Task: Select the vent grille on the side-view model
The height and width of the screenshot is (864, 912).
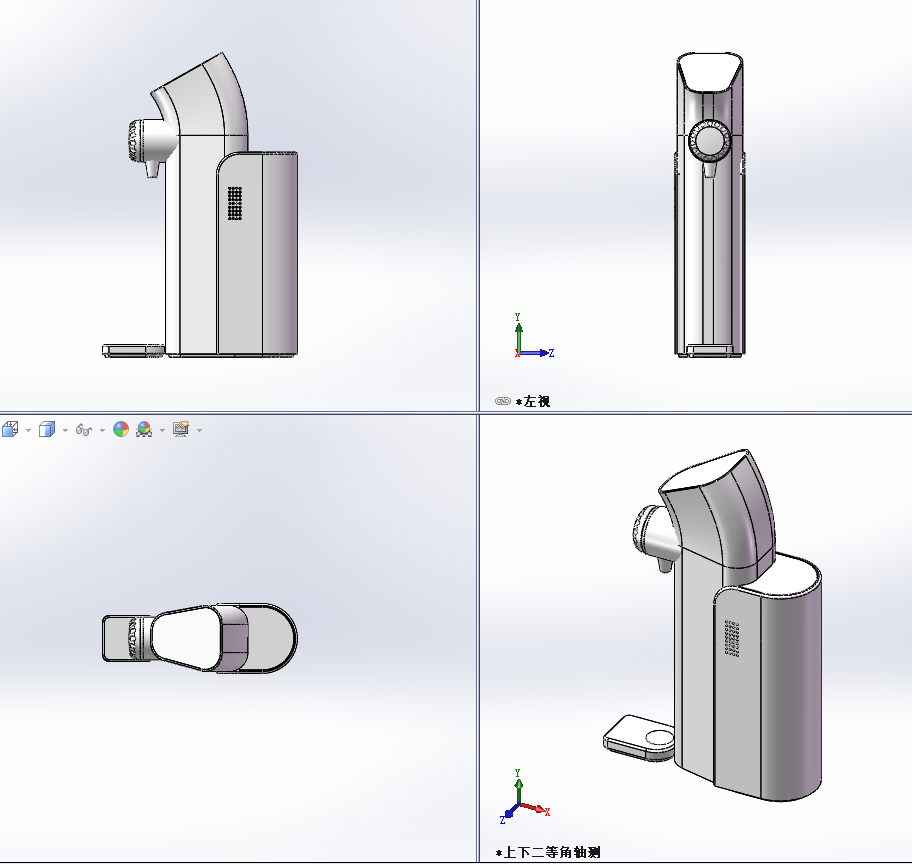Action: [235, 203]
